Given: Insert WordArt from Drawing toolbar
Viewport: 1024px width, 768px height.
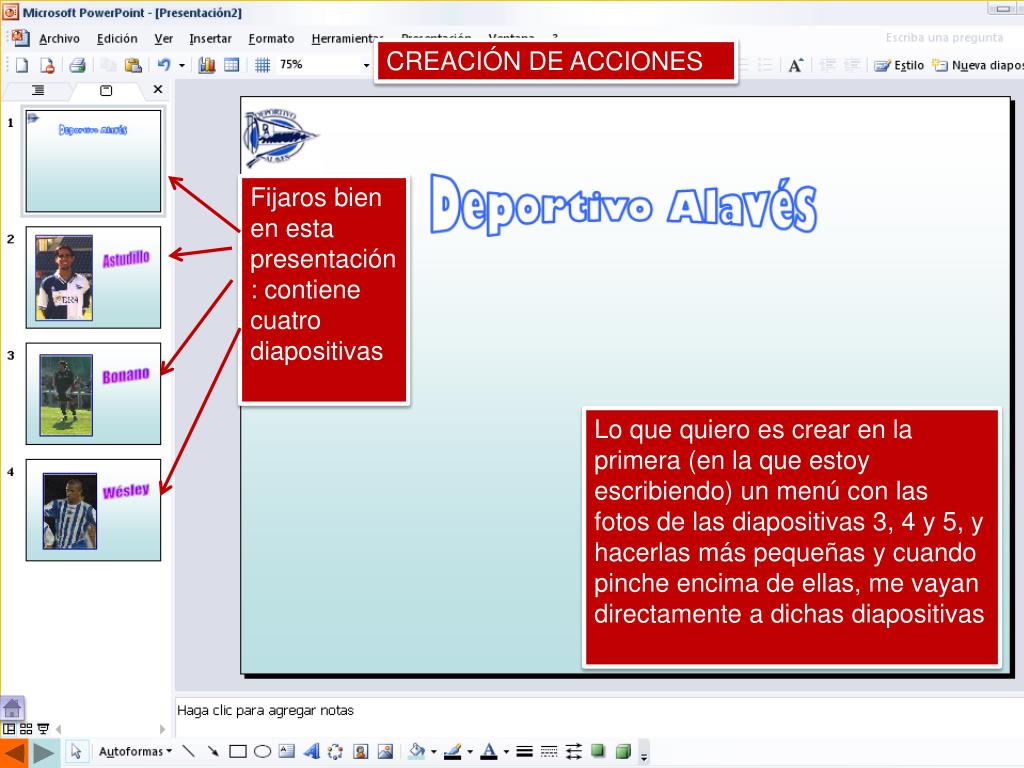Looking at the screenshot, I should tap(312, 751).
